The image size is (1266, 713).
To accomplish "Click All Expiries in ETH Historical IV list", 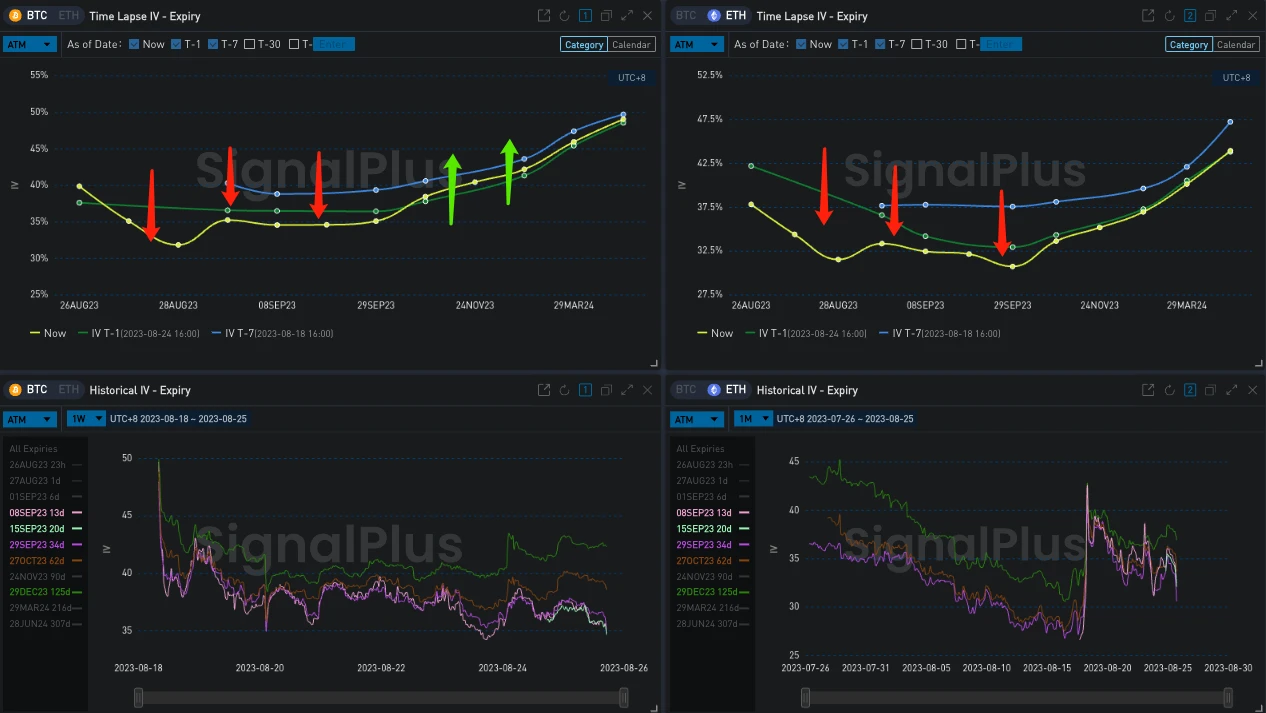I will pyautogui.click(x=700, y=449).
